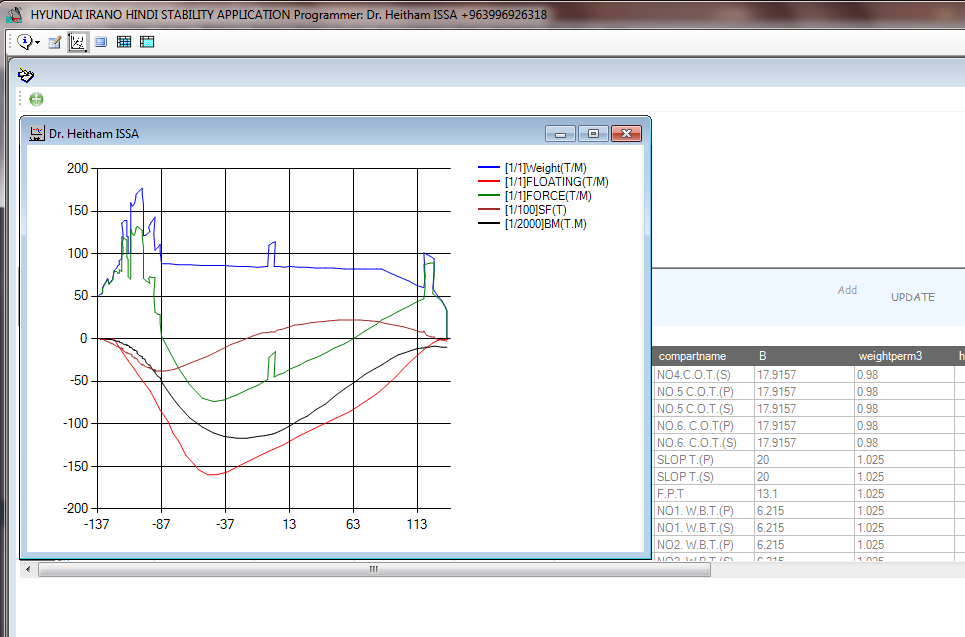Viewport: 965px width, 637px height.
Task: Click the info speech-bubble toolbar icon
Action: tap(24, 42)
